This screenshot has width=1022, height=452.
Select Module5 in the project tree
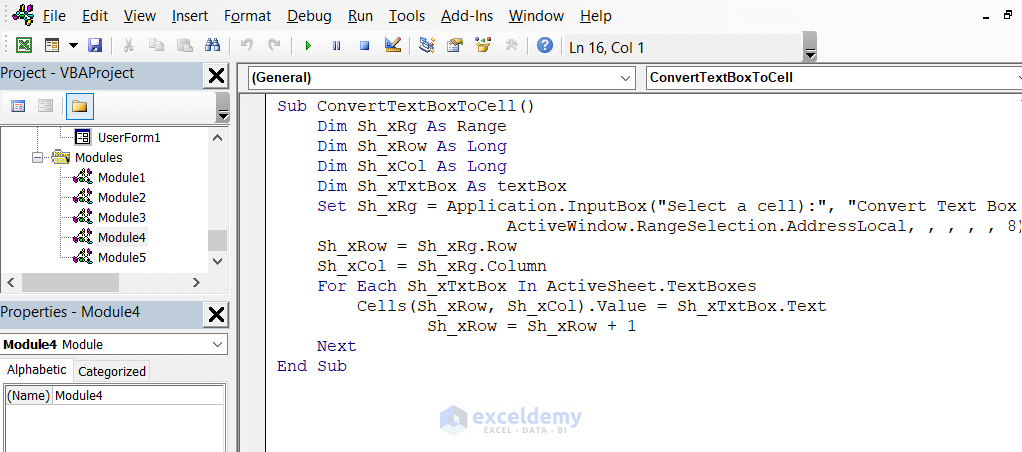(x=121, y=257)
